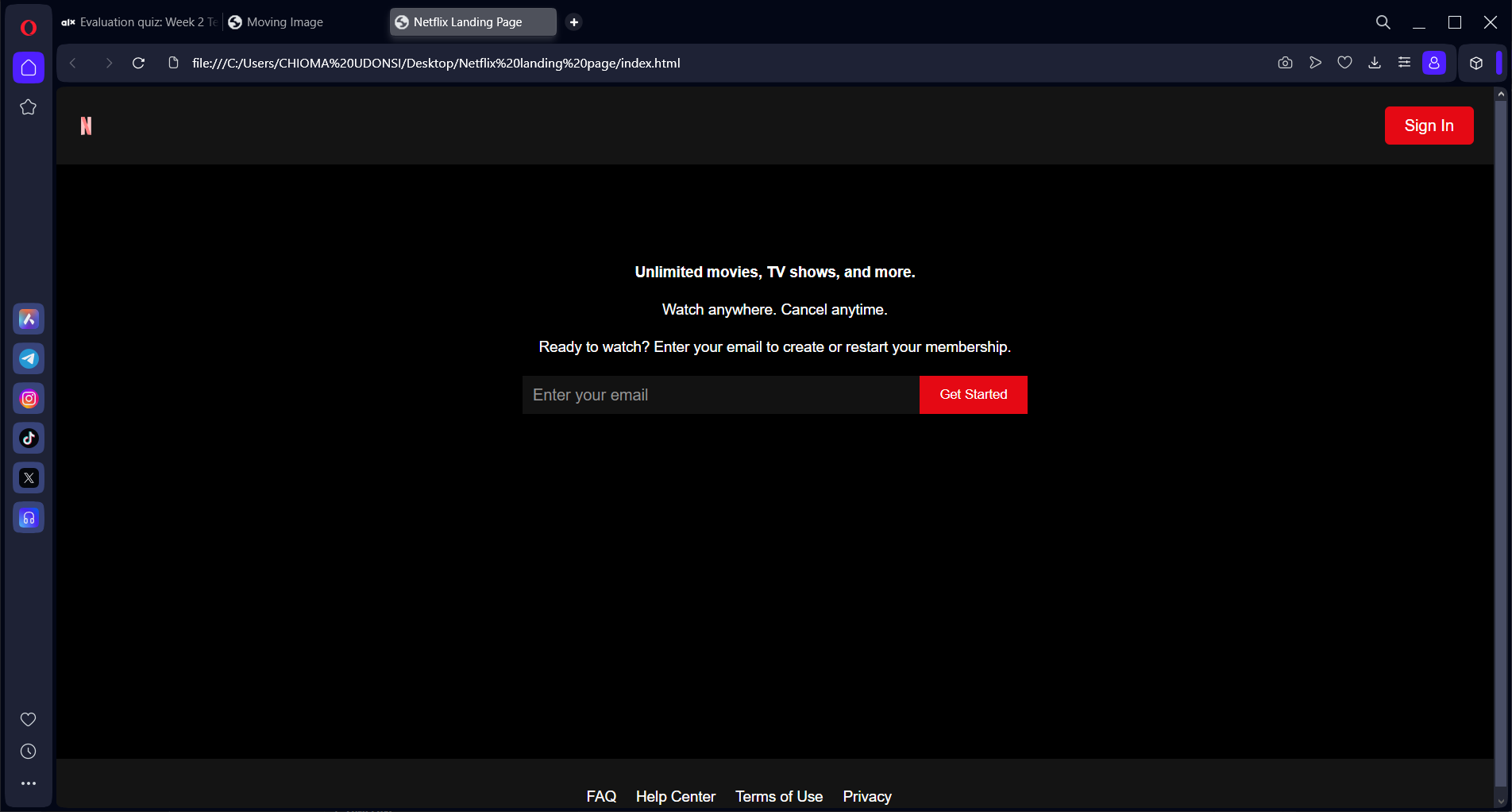Open the Aria AI sidebar icon
The image size is (1512, 812).
[x=28, y=319]
